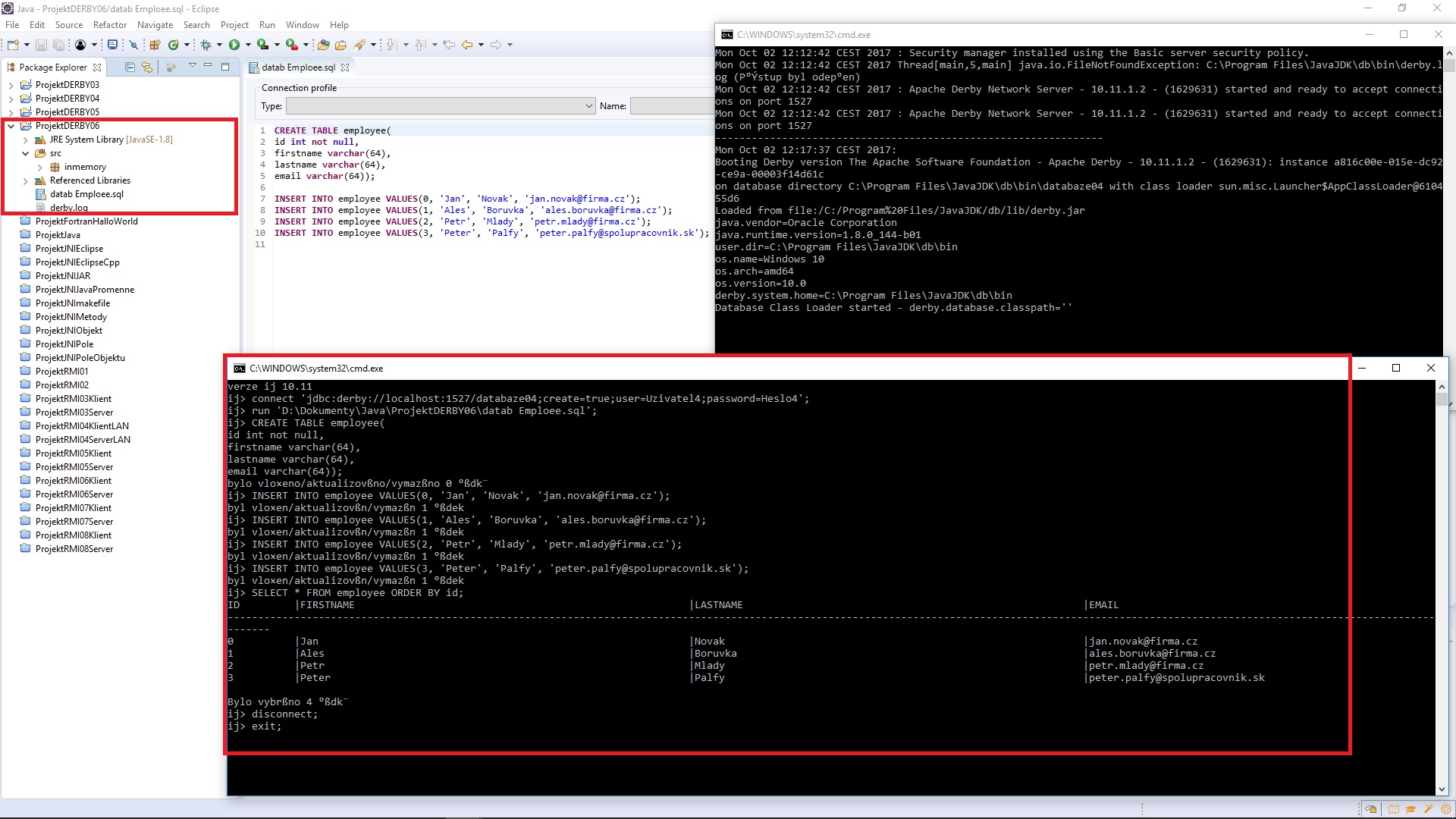This screenshot has width=1456, height=819.
Task: Click the derby.log file in project
Action: pyautogui.click(x=68, y=207)
